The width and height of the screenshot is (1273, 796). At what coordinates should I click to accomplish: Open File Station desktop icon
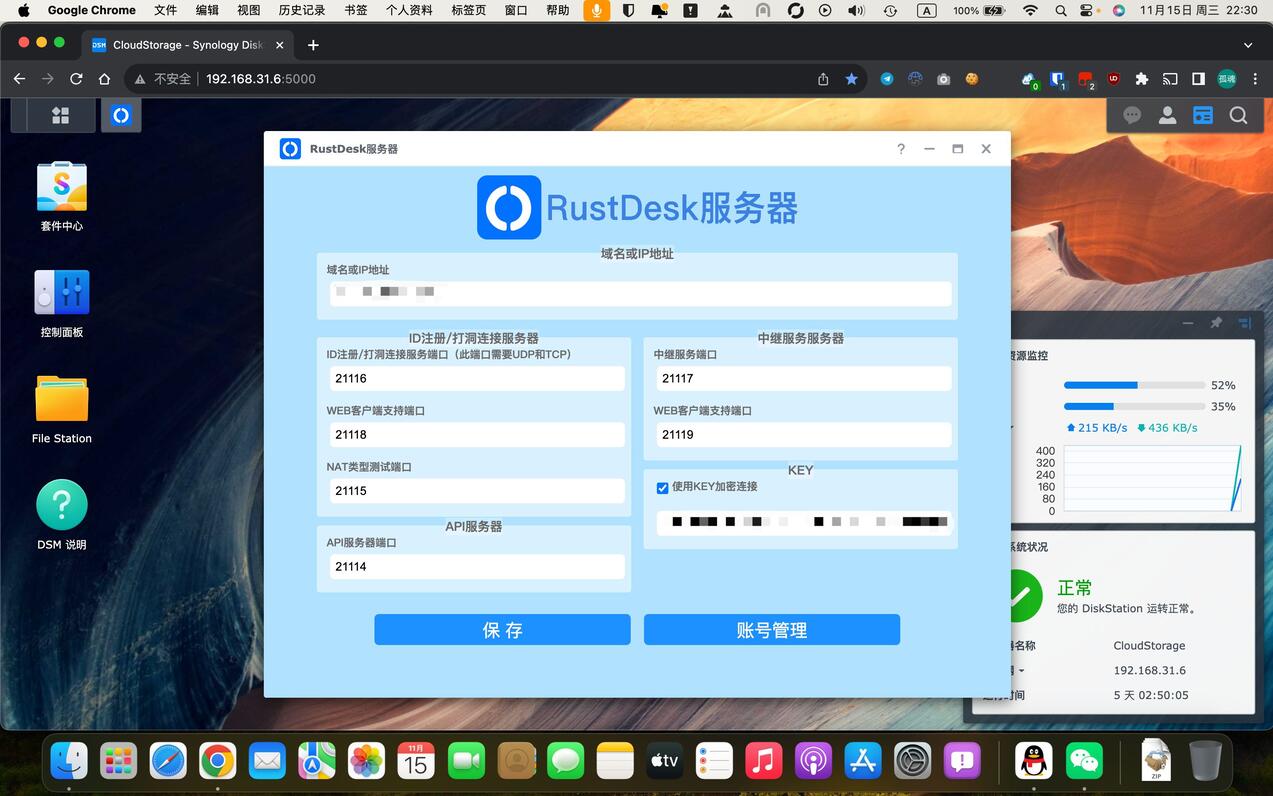coord(62,410)
